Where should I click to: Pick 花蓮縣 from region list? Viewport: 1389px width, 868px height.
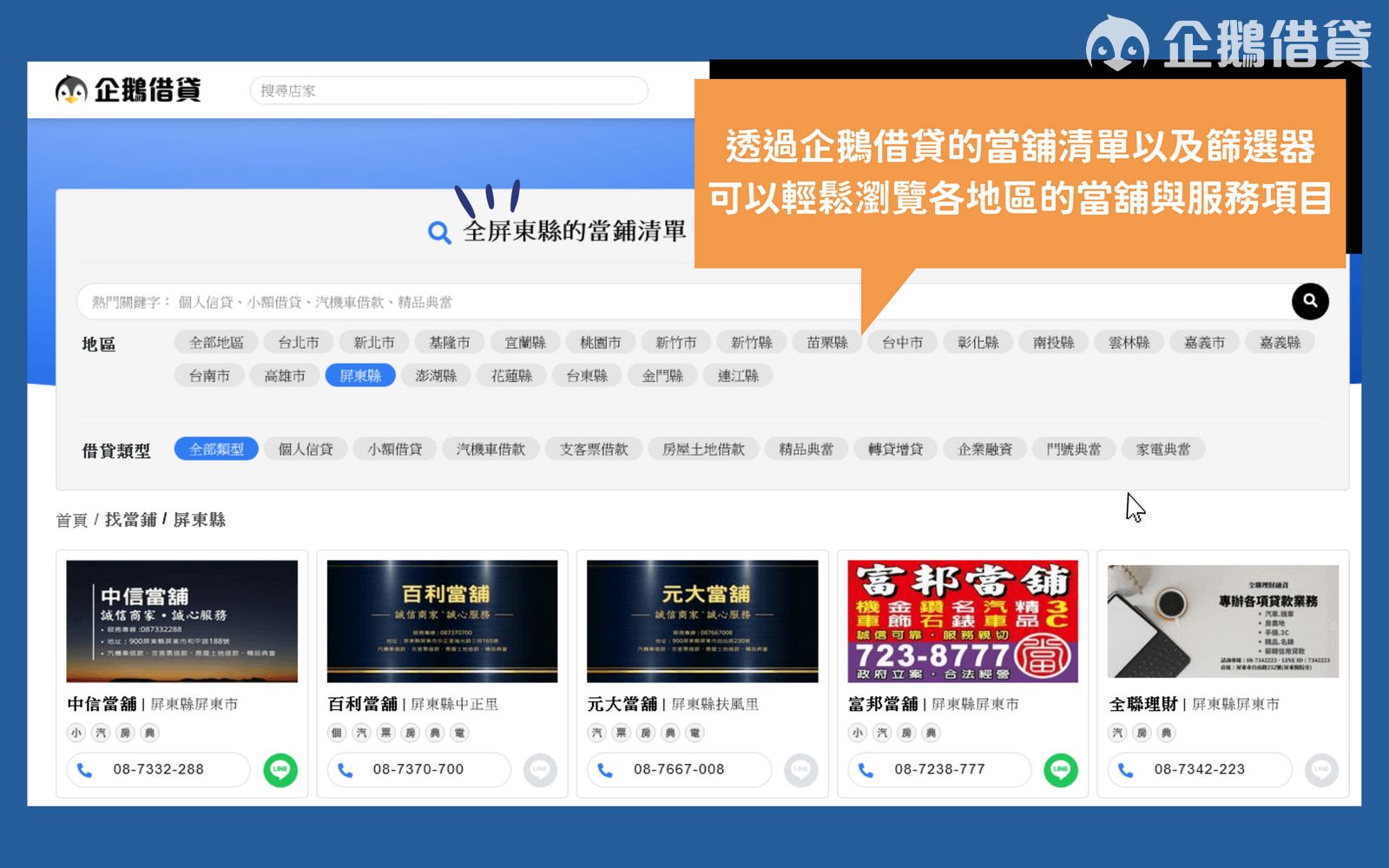(x=511, y=376)
